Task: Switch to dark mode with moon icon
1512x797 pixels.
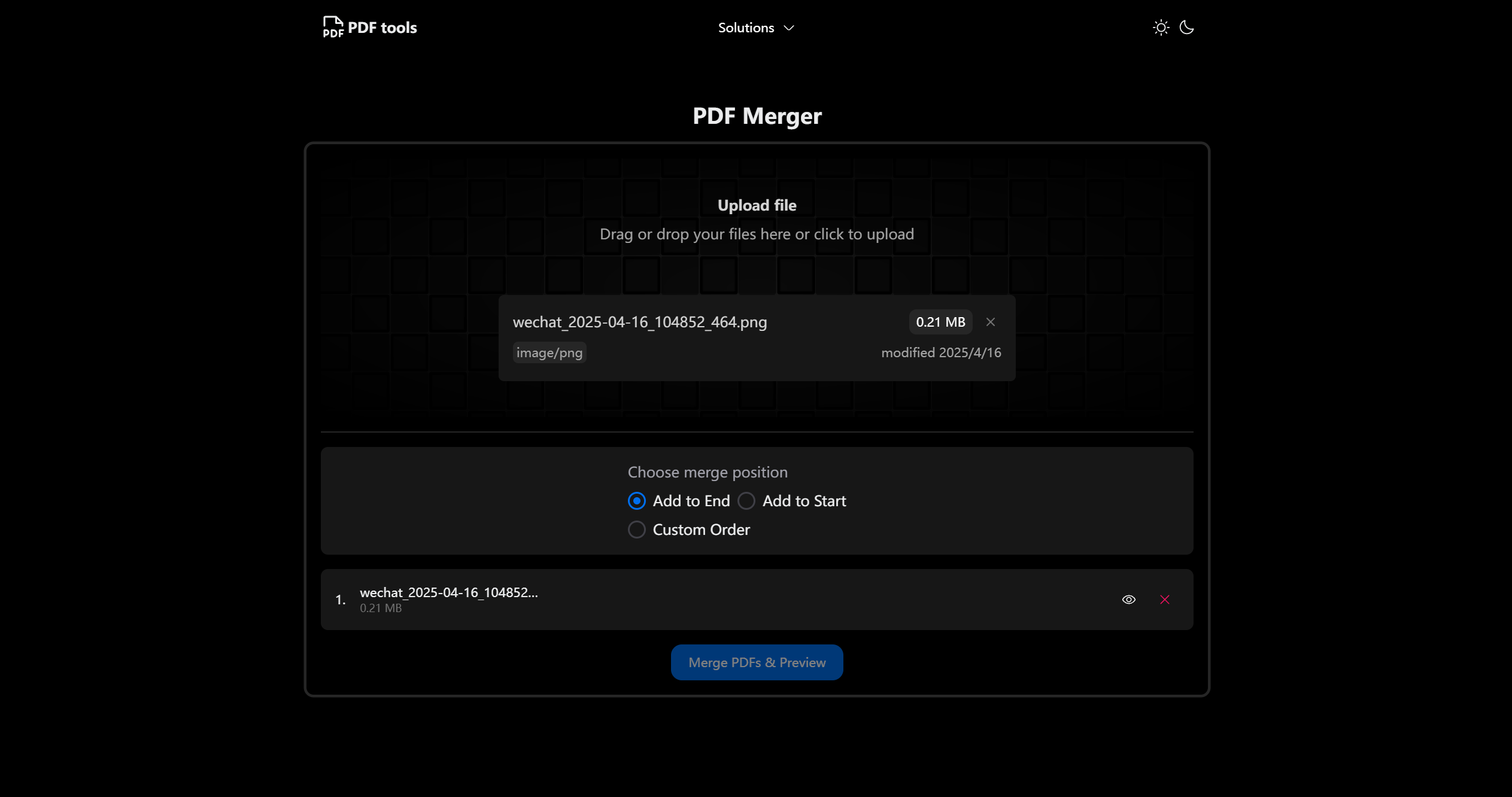Action: click(x=1186, y=27)
